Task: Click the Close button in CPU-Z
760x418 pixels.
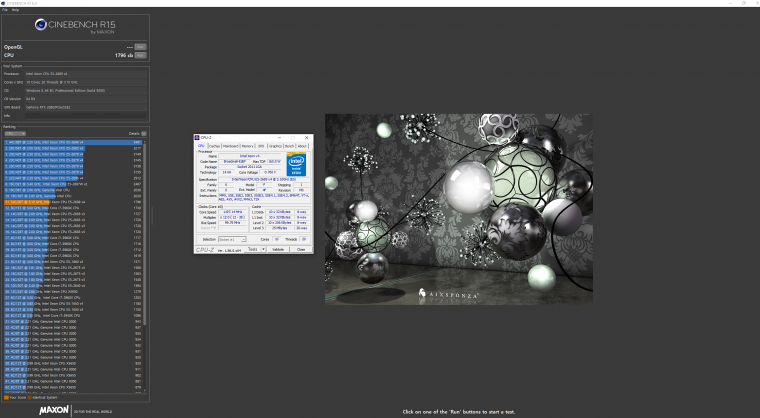Action: tap(301, 249)
